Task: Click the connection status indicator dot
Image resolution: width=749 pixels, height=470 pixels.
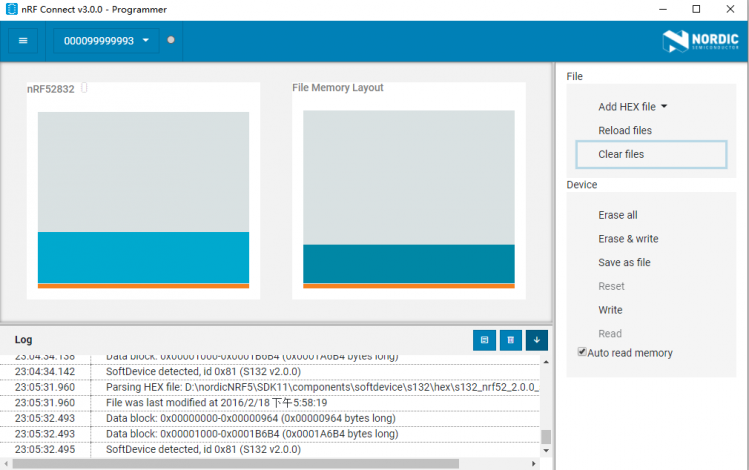Action: pyautogui.click(x=171, y=40)
